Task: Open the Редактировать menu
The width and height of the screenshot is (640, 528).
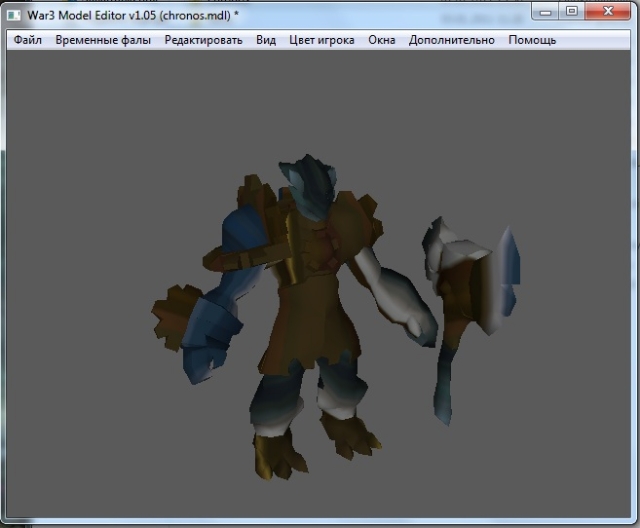Action: coord(203,40)
